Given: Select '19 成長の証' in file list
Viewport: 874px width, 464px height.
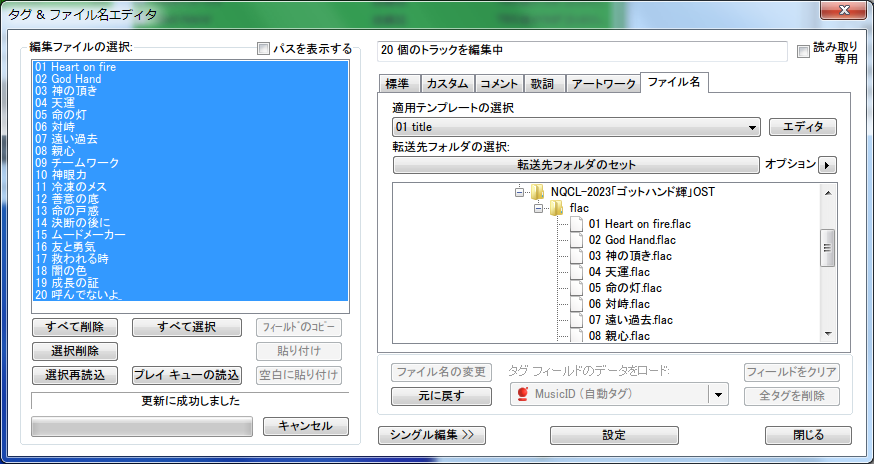Looking at the screenshot, I should tap(190, 283).
